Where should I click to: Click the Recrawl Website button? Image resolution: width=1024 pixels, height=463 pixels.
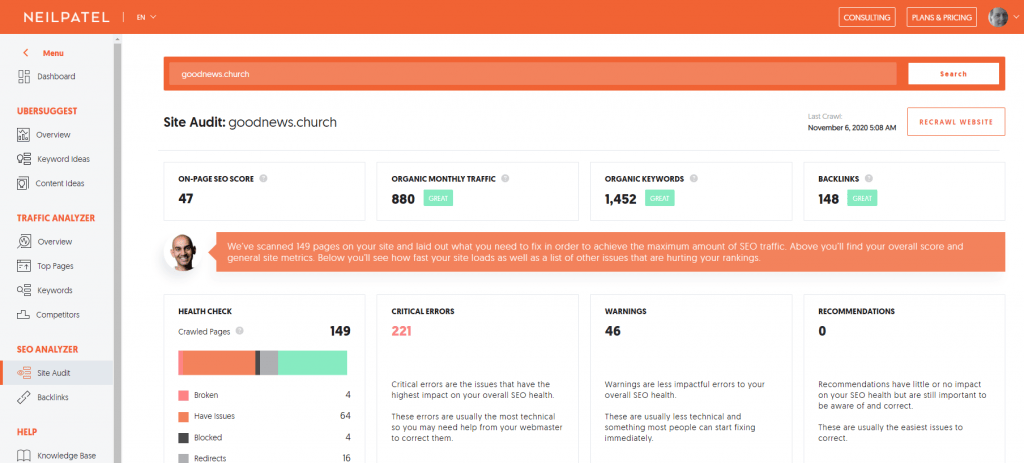click(955, 121)
